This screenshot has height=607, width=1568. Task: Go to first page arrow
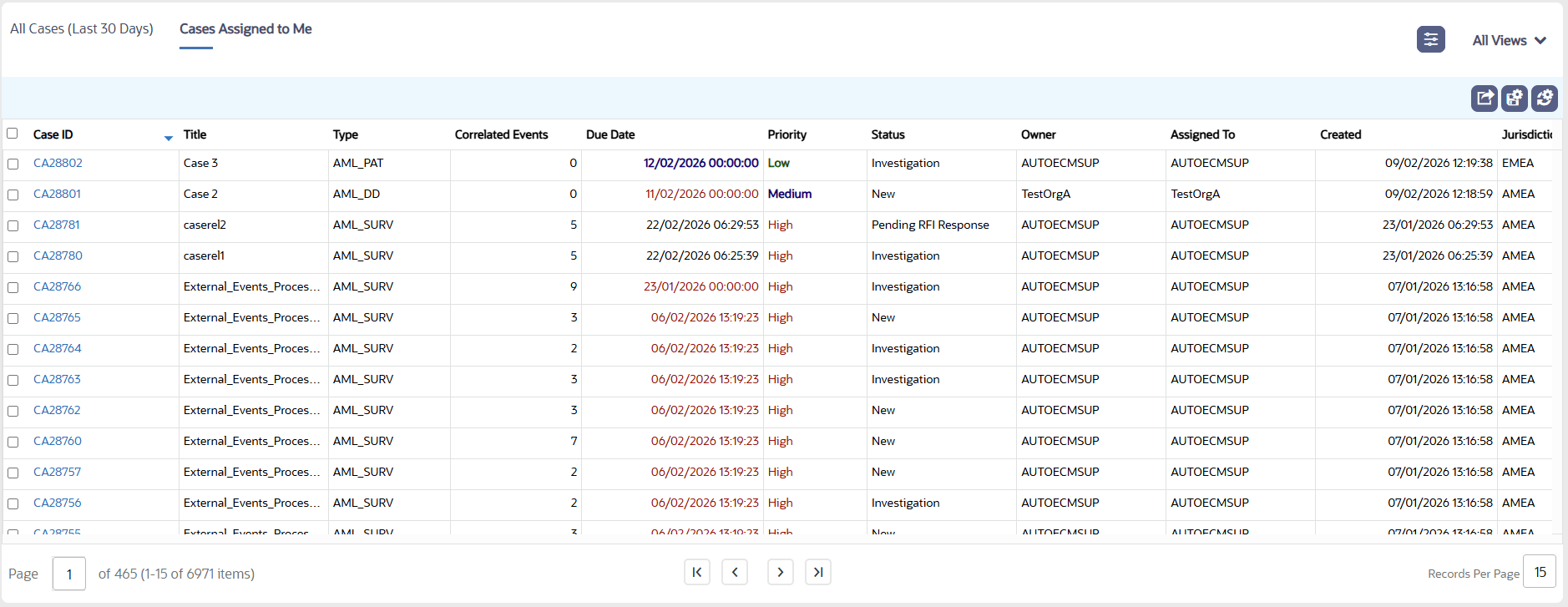(x=697, y=572)
